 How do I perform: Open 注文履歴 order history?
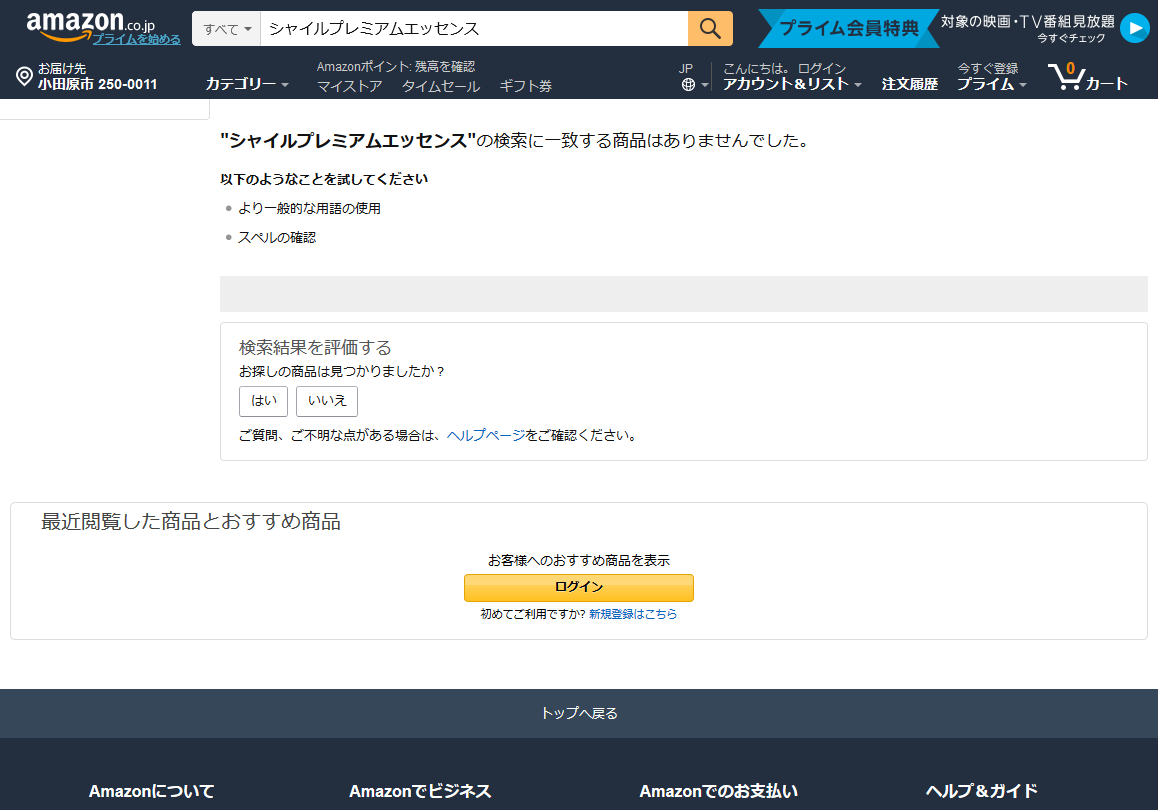910,84
